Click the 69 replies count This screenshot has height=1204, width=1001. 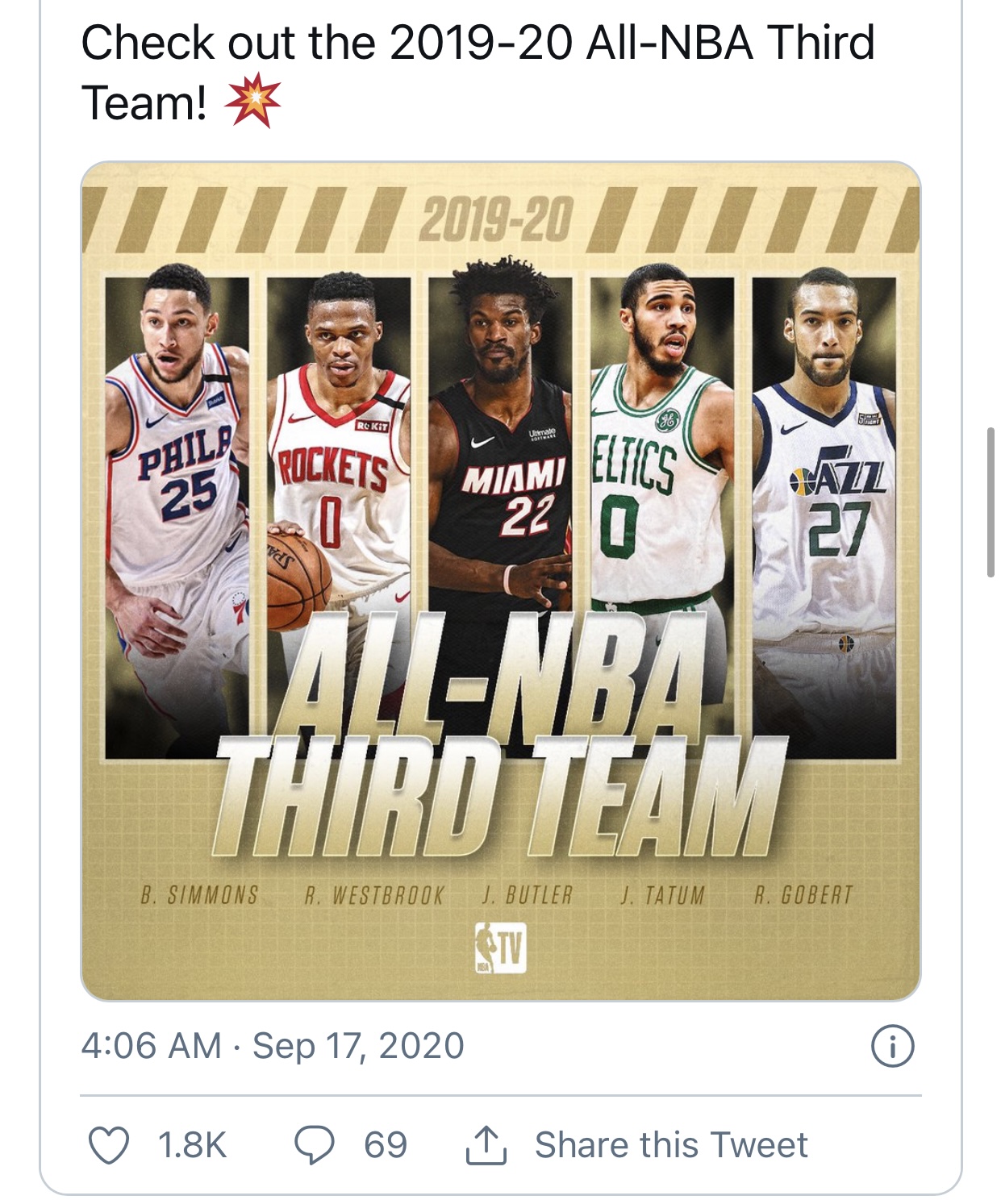386,1145
